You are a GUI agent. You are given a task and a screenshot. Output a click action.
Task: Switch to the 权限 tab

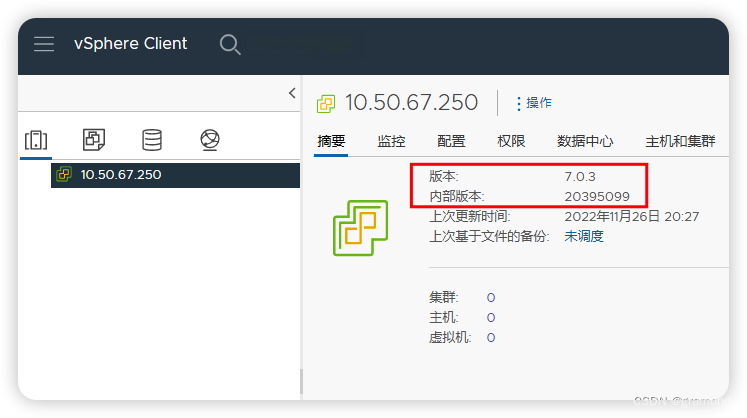click(511, 141)
